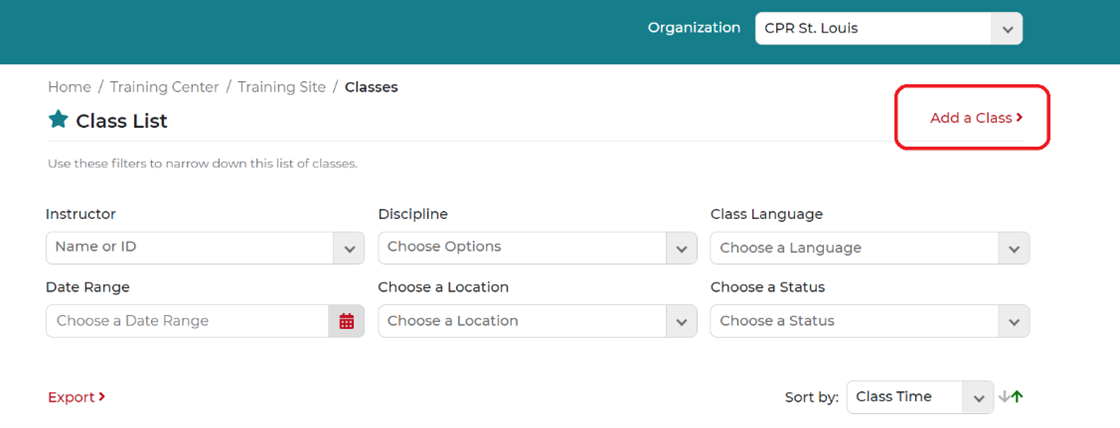Click the Export link
This screenshot has width=1120, height=428.
point(71,397)
